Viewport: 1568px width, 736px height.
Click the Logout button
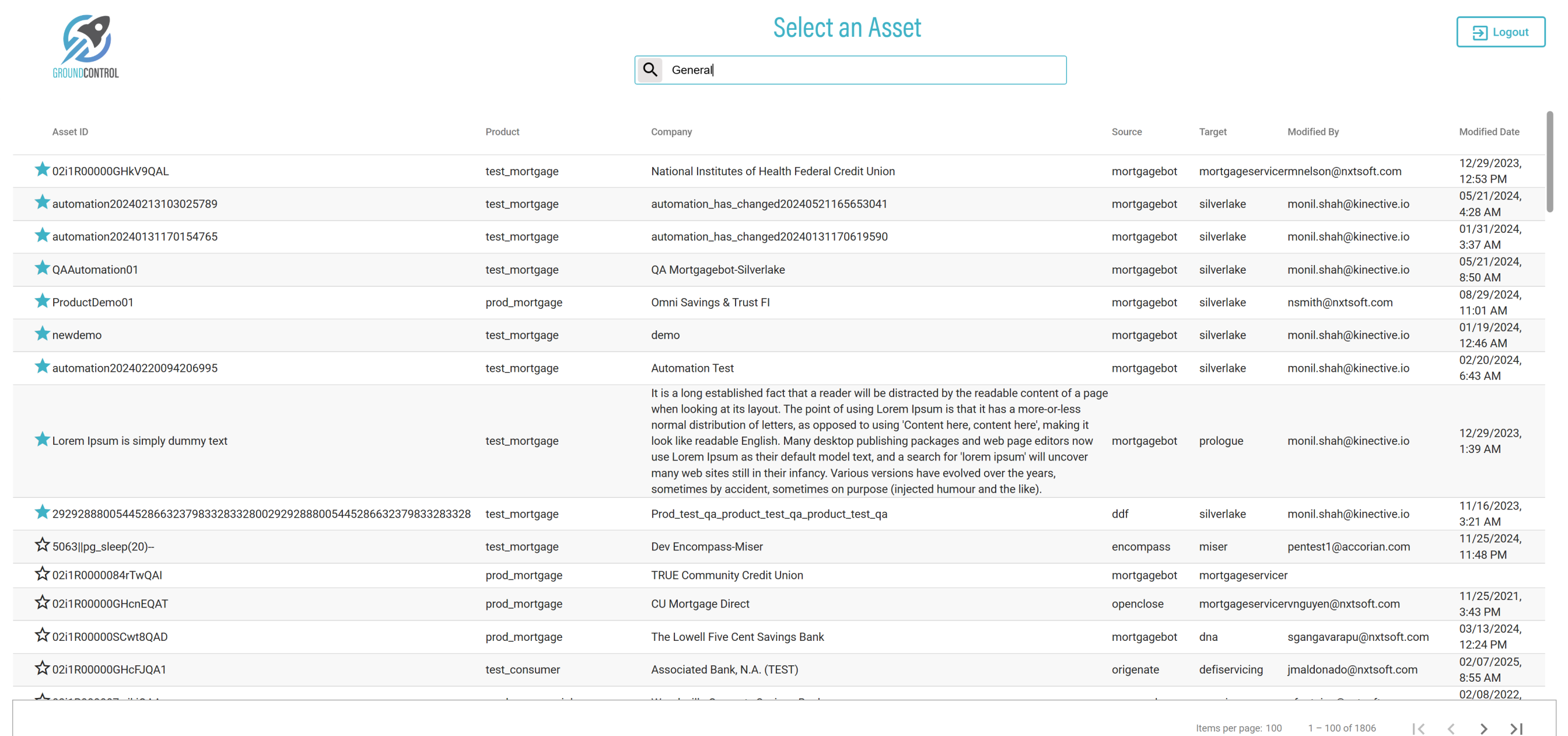1500,32
